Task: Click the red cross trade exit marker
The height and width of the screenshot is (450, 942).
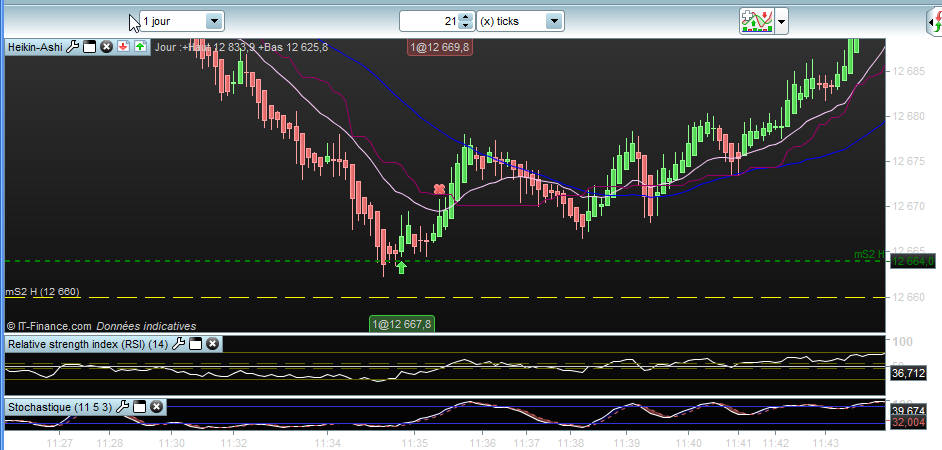Action: point(439,189)
